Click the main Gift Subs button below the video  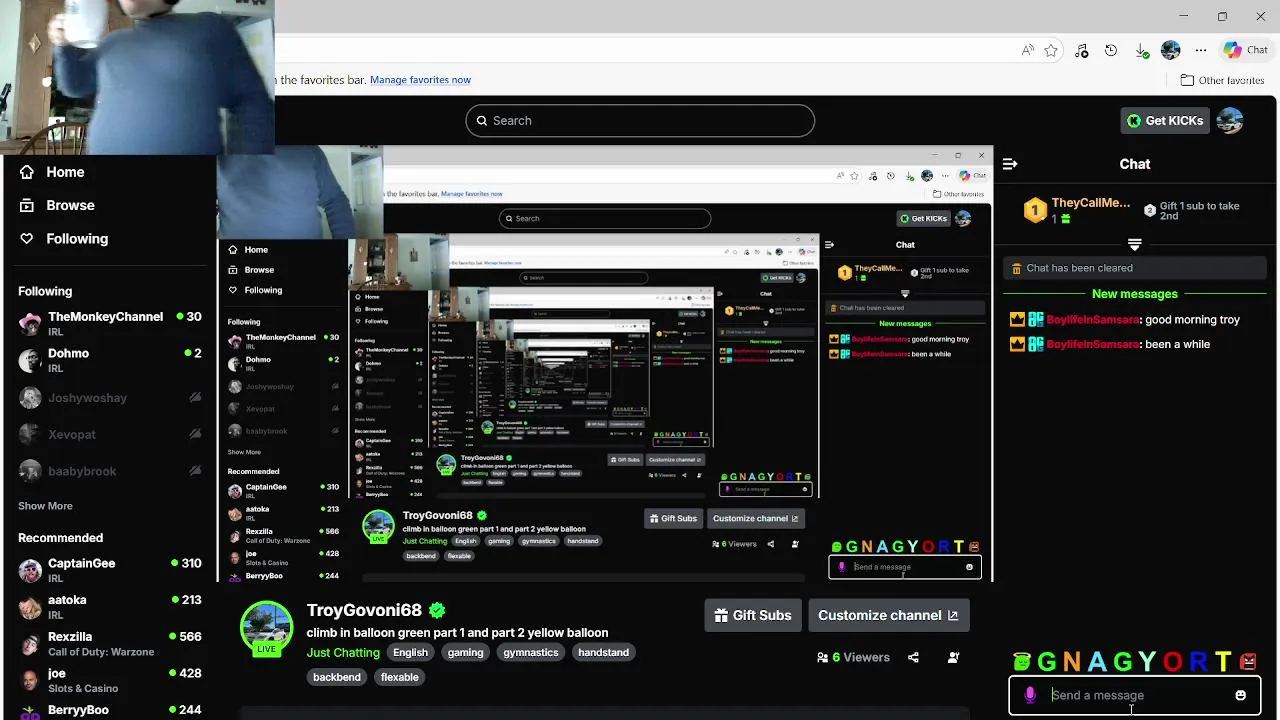pos(752,615)
